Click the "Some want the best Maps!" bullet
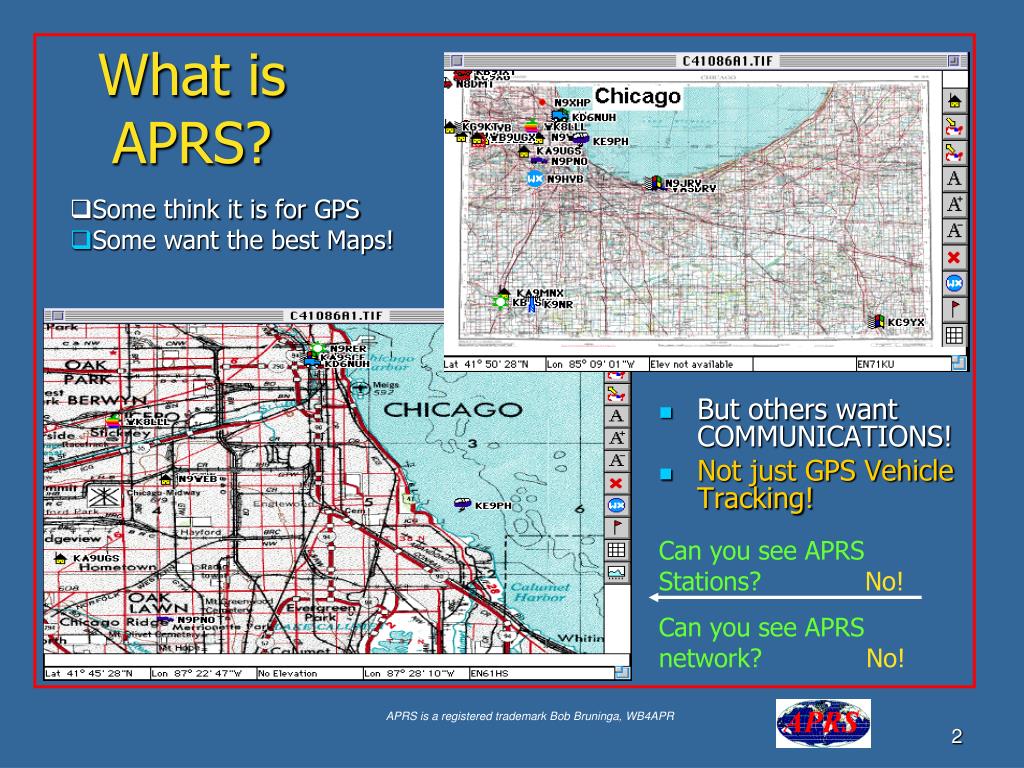Screen dimensions: 1024x768 (232, 240)
